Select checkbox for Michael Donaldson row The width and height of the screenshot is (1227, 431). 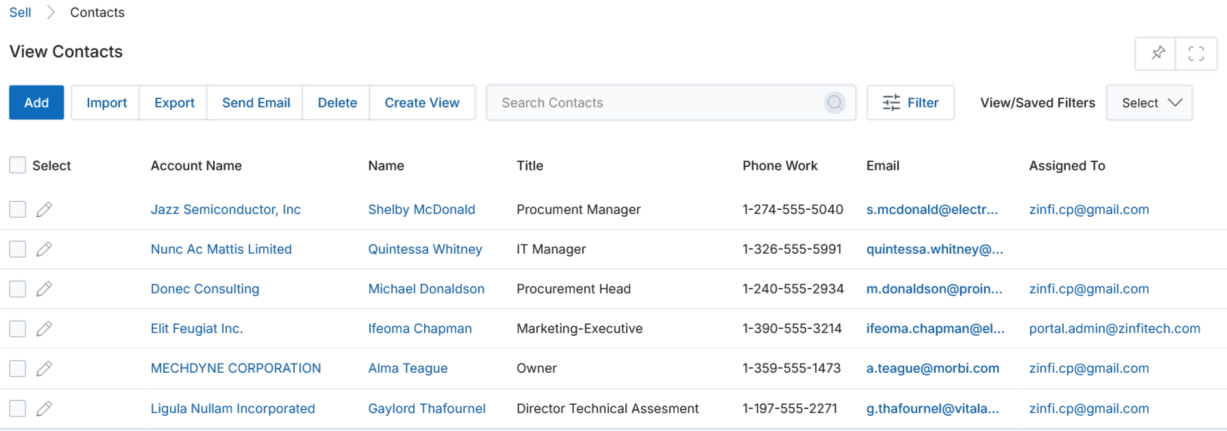pos(18,289)
